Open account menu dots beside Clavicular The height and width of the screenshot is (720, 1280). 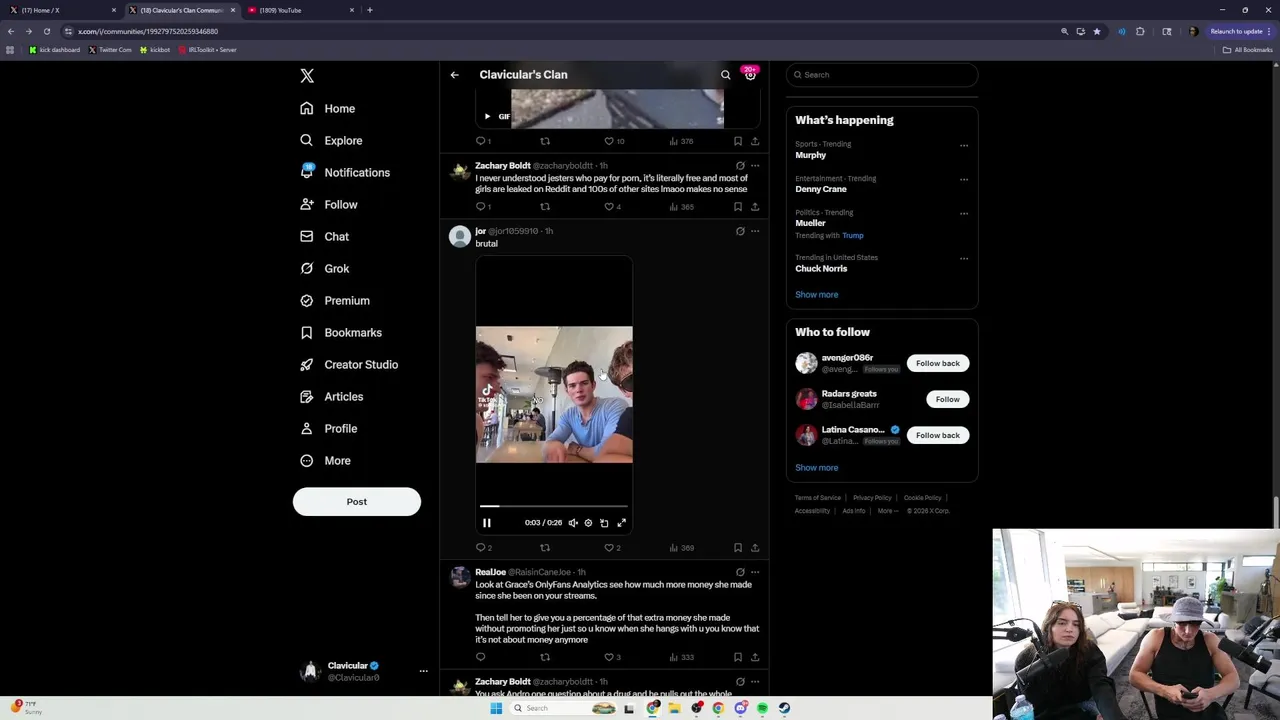coord(423,671)
